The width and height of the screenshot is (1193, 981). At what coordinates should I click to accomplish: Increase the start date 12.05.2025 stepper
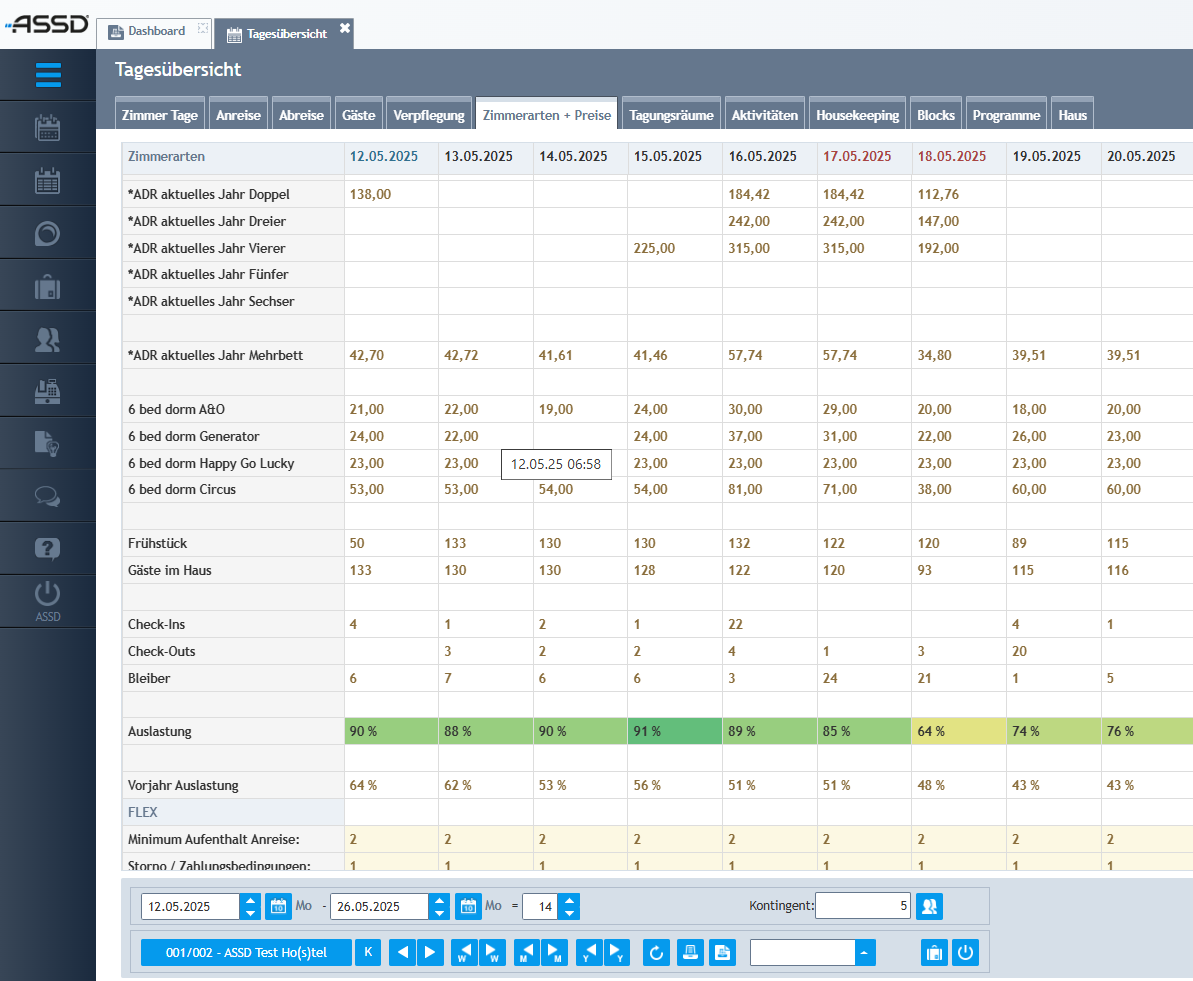[x=250, y=901]
